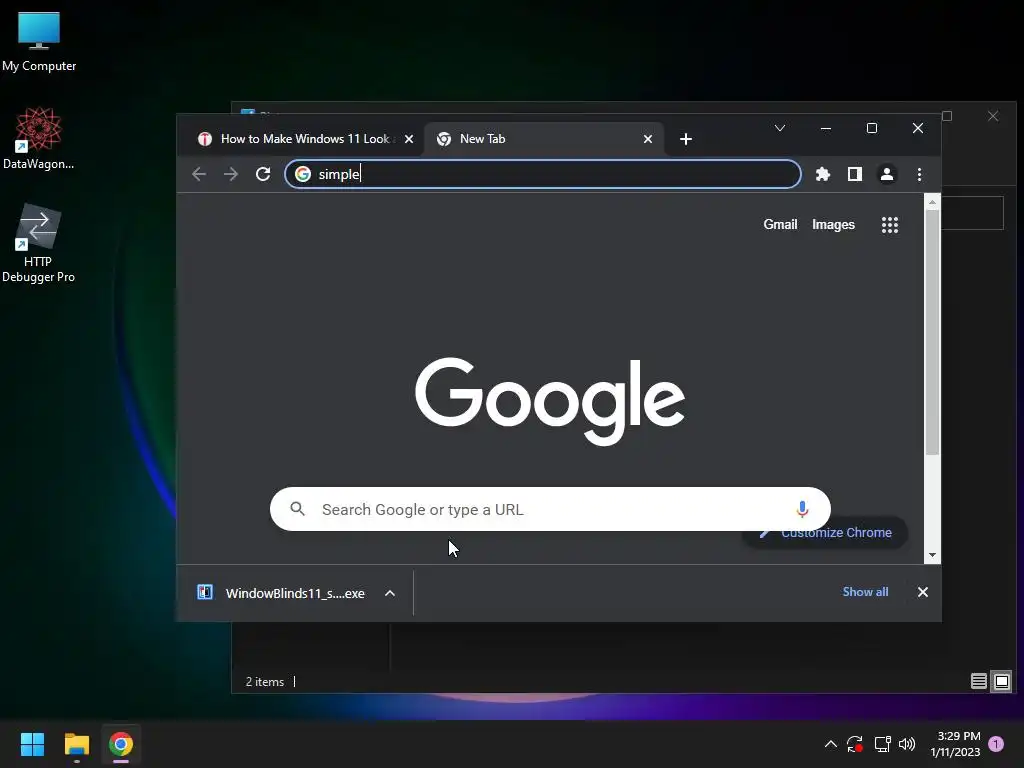Reload the current page in Chrome
Viewport: 1024px width, 768px height.
point(263,174)
